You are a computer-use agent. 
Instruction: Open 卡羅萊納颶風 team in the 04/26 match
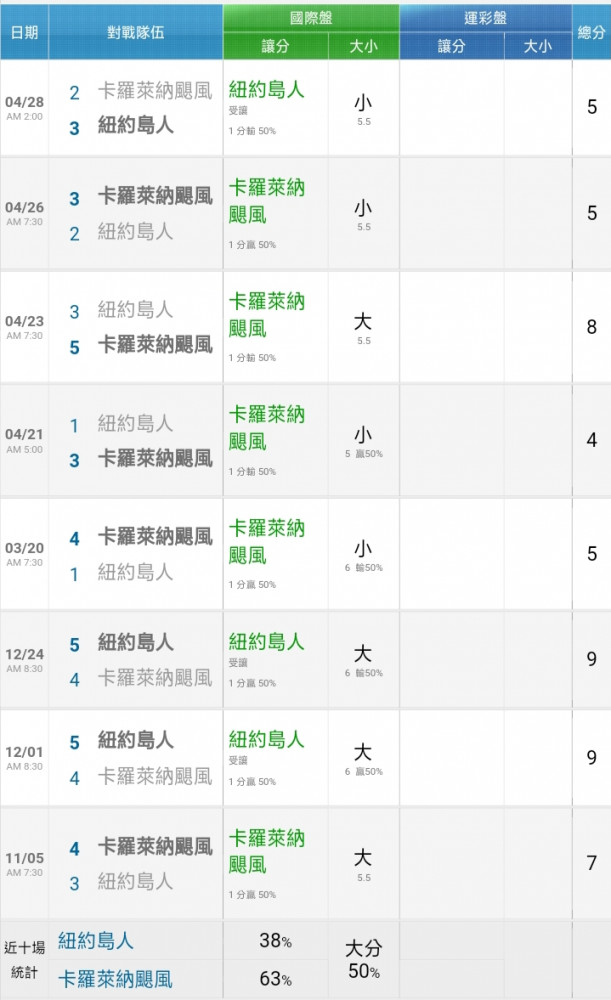pos(155,196)
